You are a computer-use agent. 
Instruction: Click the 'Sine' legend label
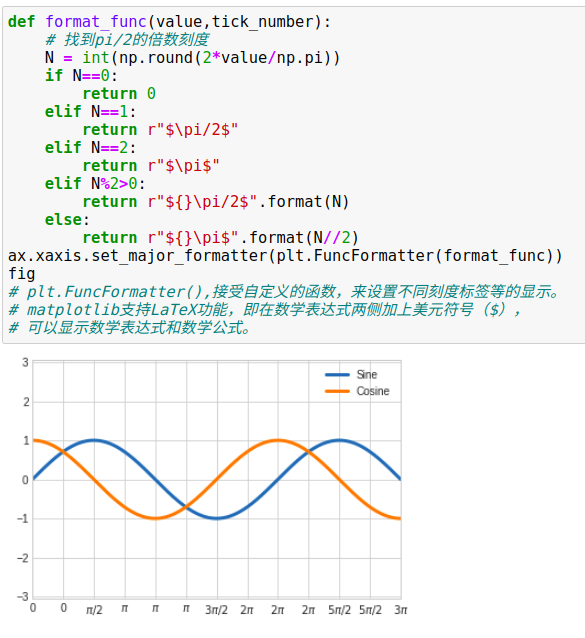point(367,374)
